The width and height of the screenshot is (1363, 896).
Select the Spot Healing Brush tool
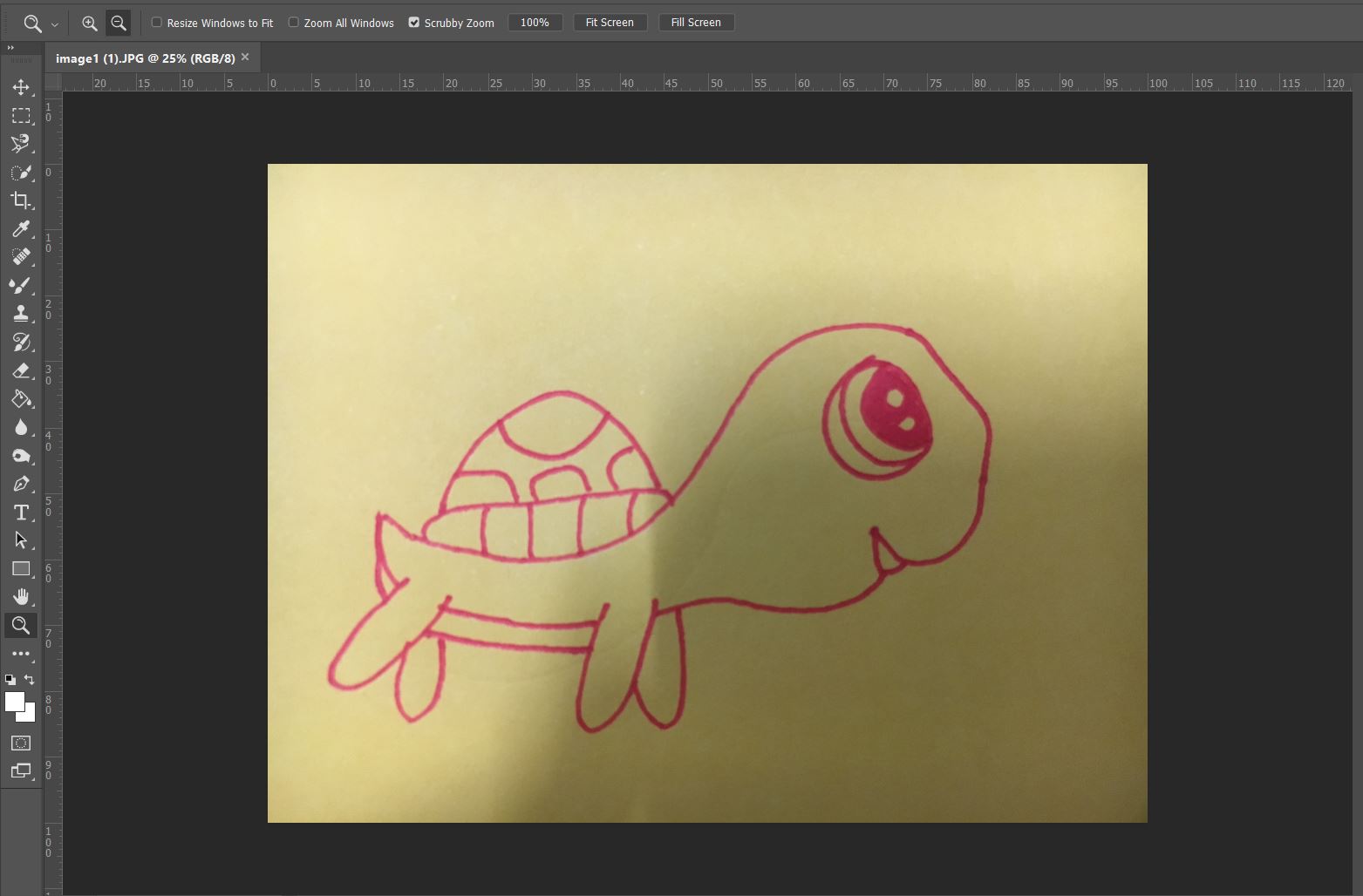pyautogui.click(x=21, y=257)
